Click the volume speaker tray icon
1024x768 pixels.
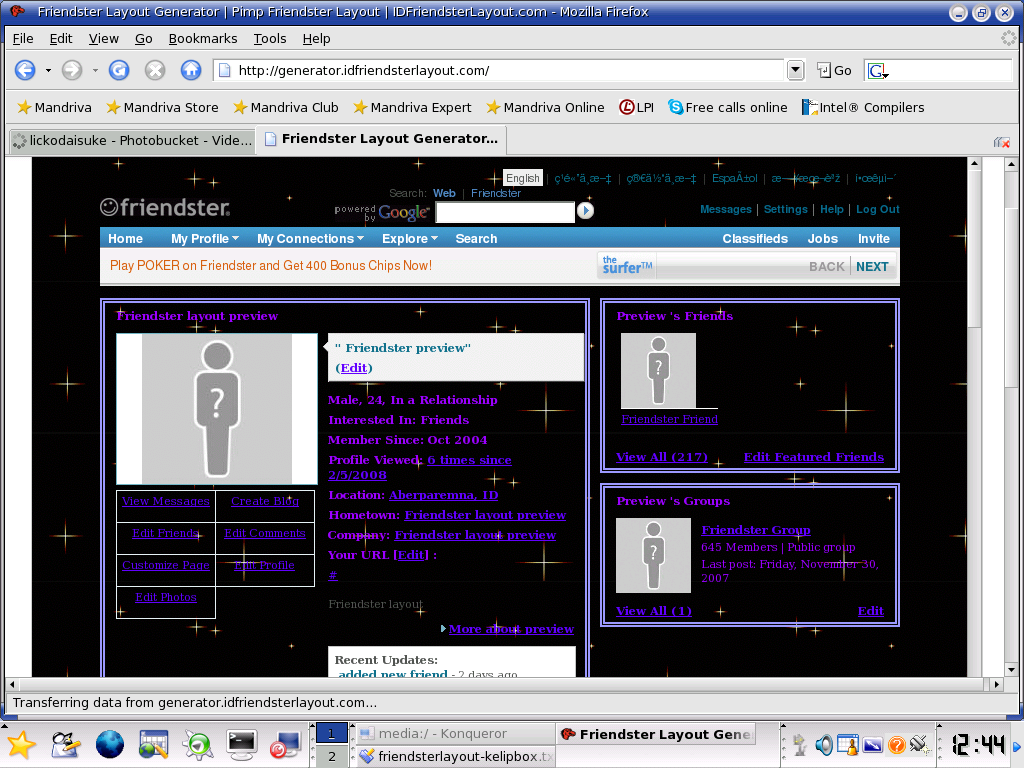(x=824, y=744)
